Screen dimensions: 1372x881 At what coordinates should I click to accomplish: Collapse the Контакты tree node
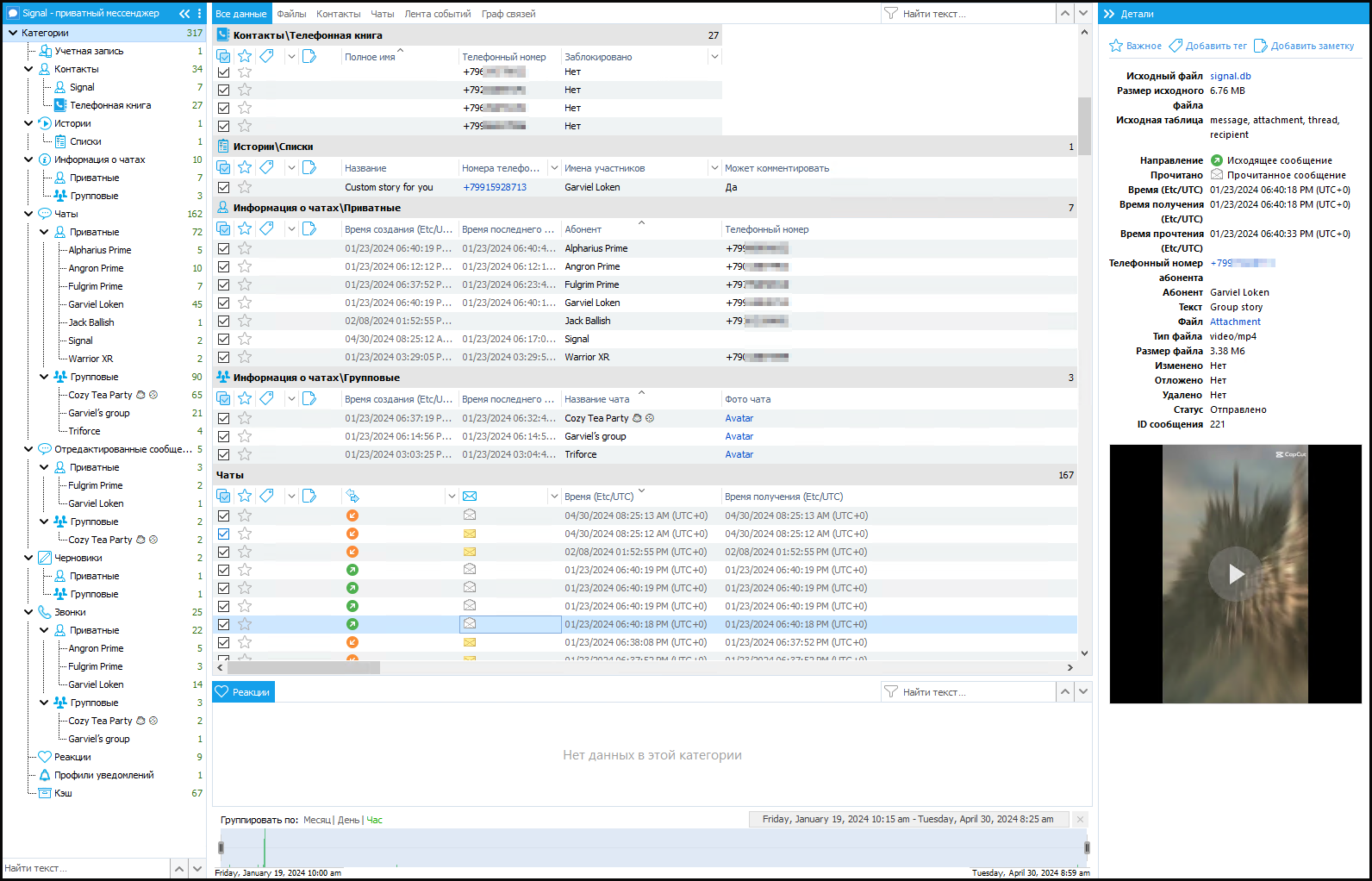coord(28,69)
